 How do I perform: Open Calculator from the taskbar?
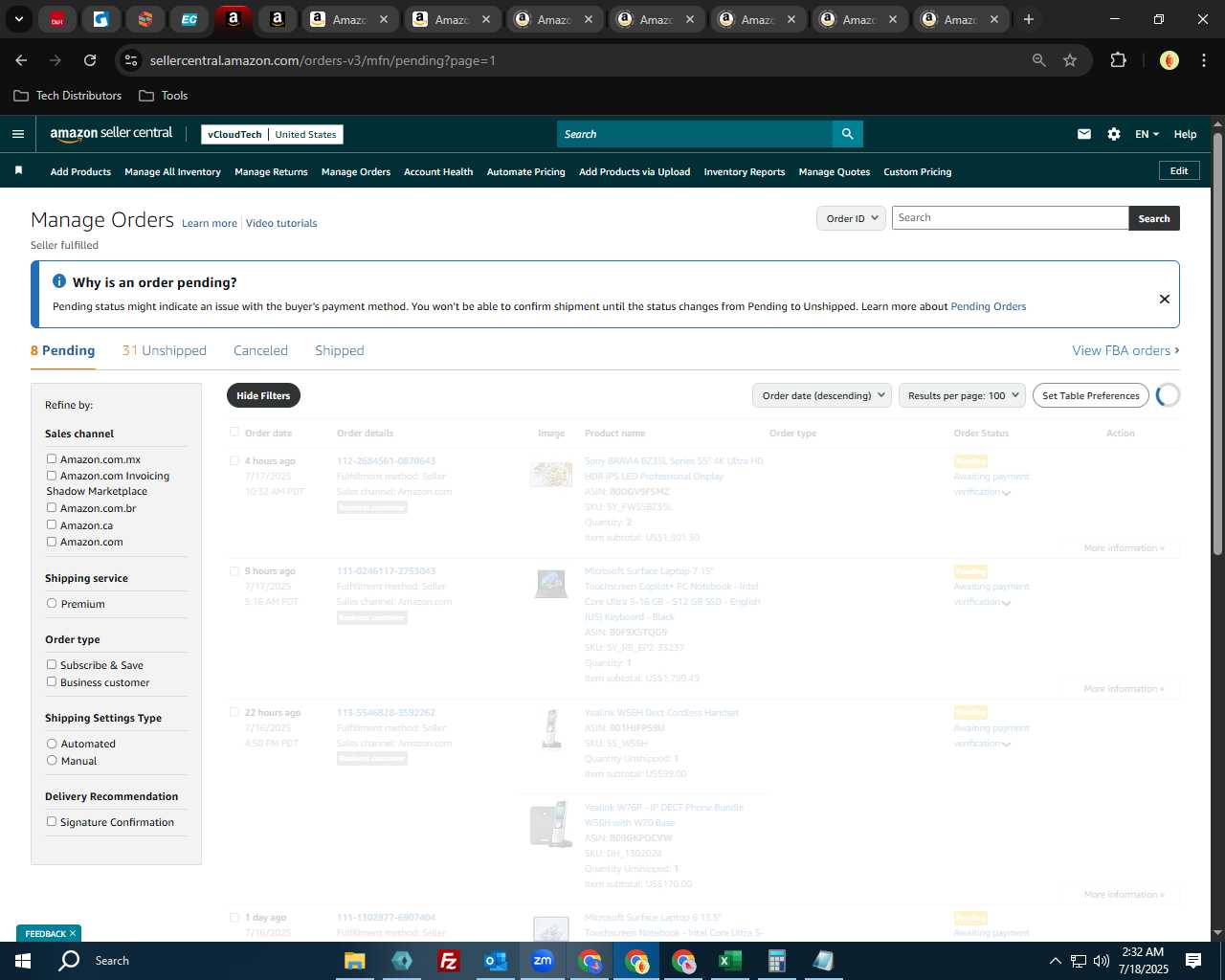coord(777,961)
